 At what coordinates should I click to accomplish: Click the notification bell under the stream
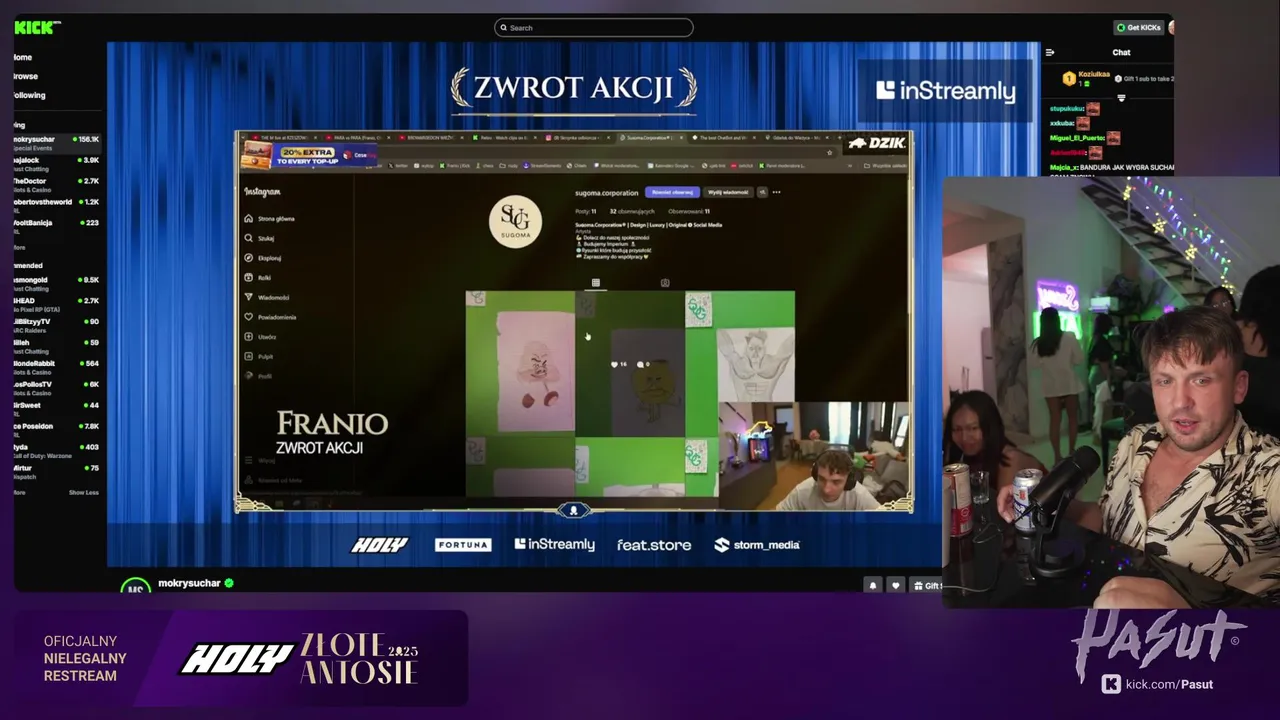(872, 586)
